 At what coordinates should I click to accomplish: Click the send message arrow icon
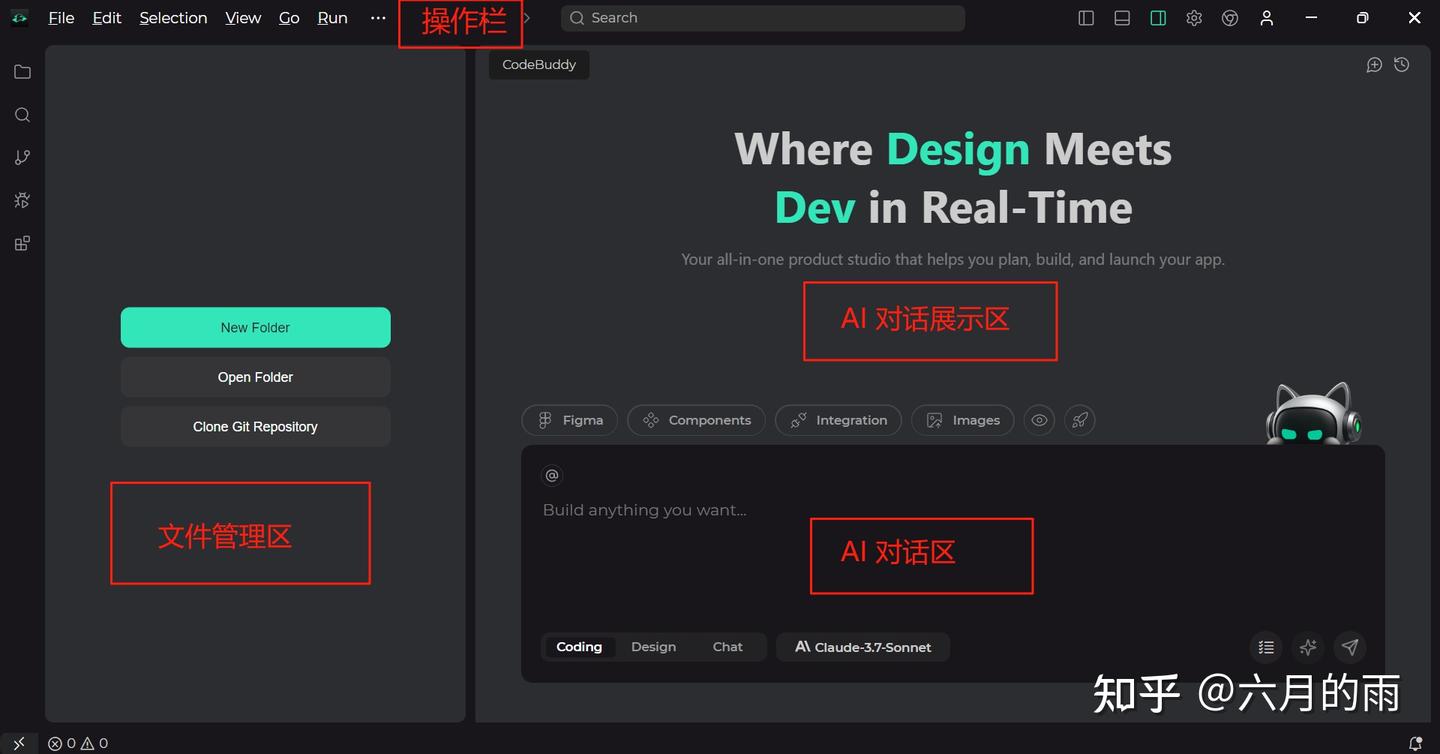click(1350, 647)
